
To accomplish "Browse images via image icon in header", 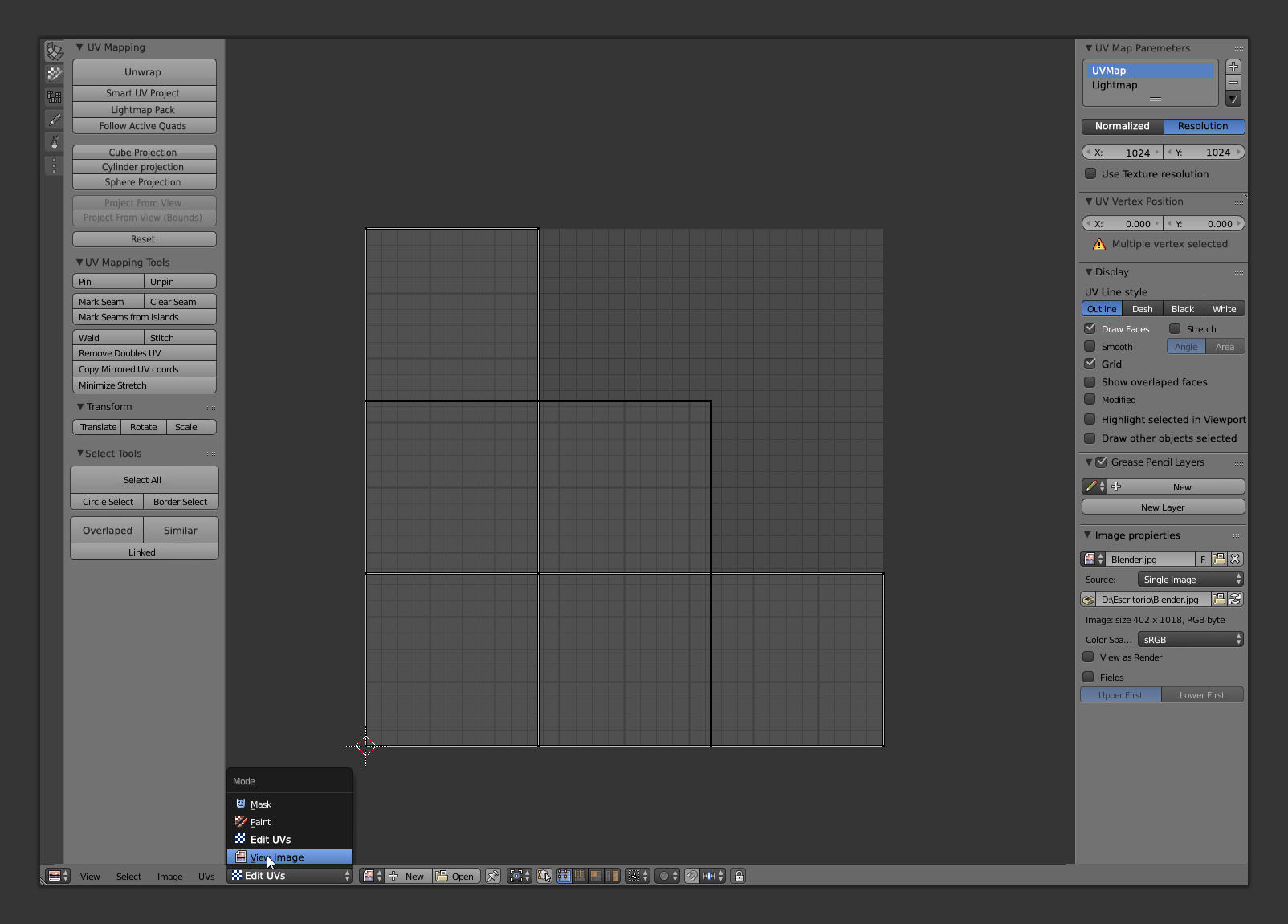I will coord(373,876).
